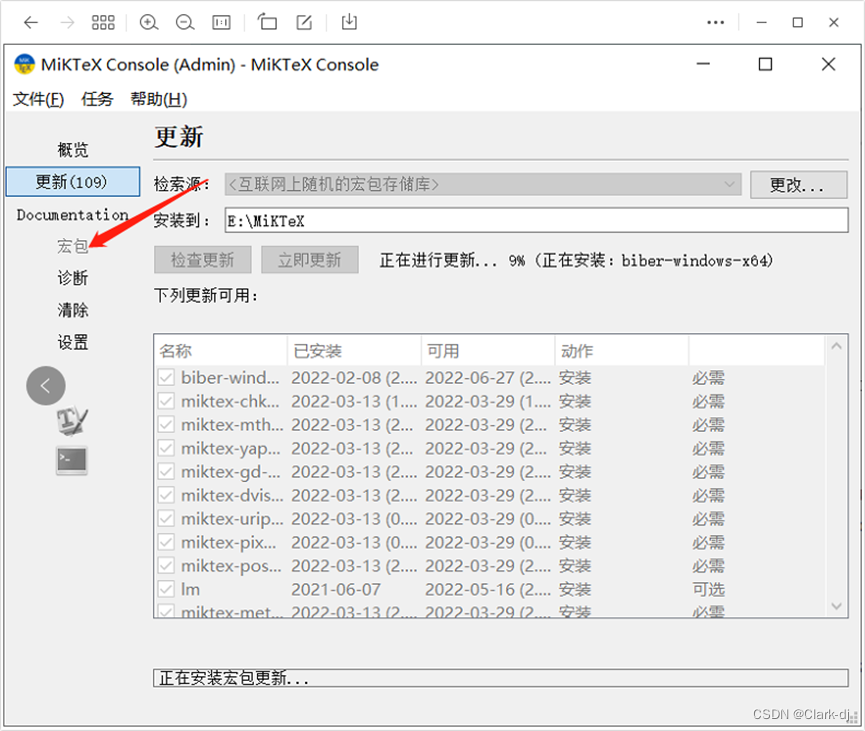Switch to the 概览 page
This screenshot has width=865, height=731.
pos(73,150)
